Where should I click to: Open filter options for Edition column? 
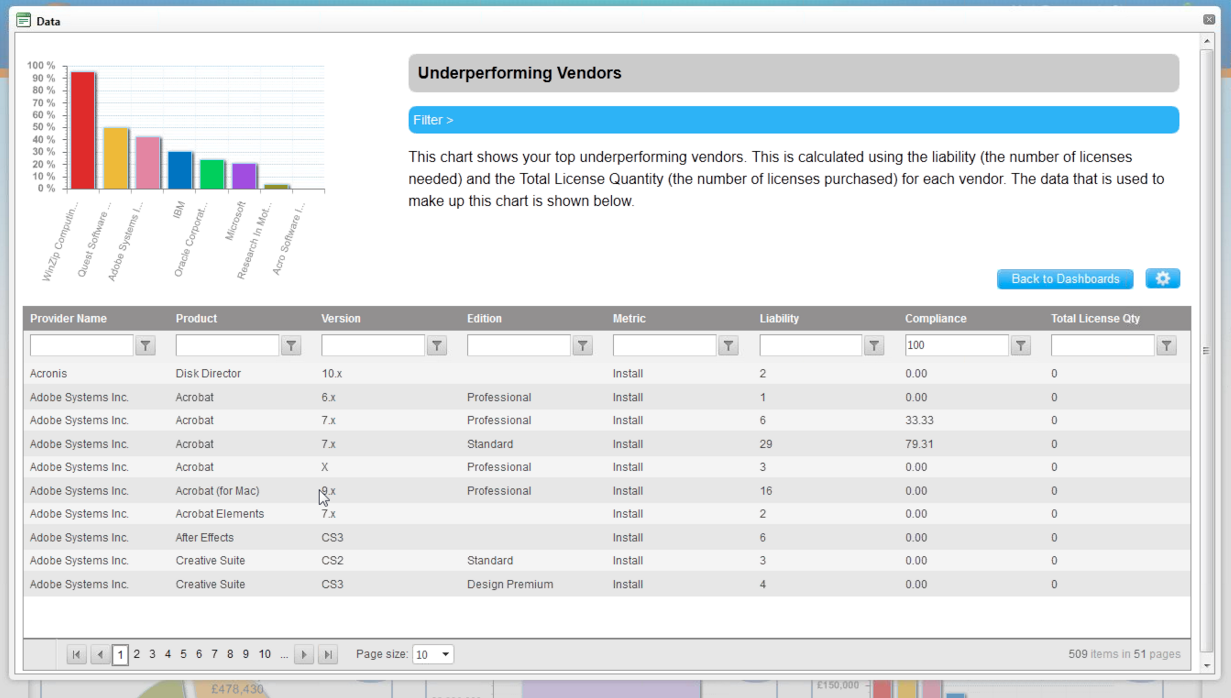[x=583, y=345]
